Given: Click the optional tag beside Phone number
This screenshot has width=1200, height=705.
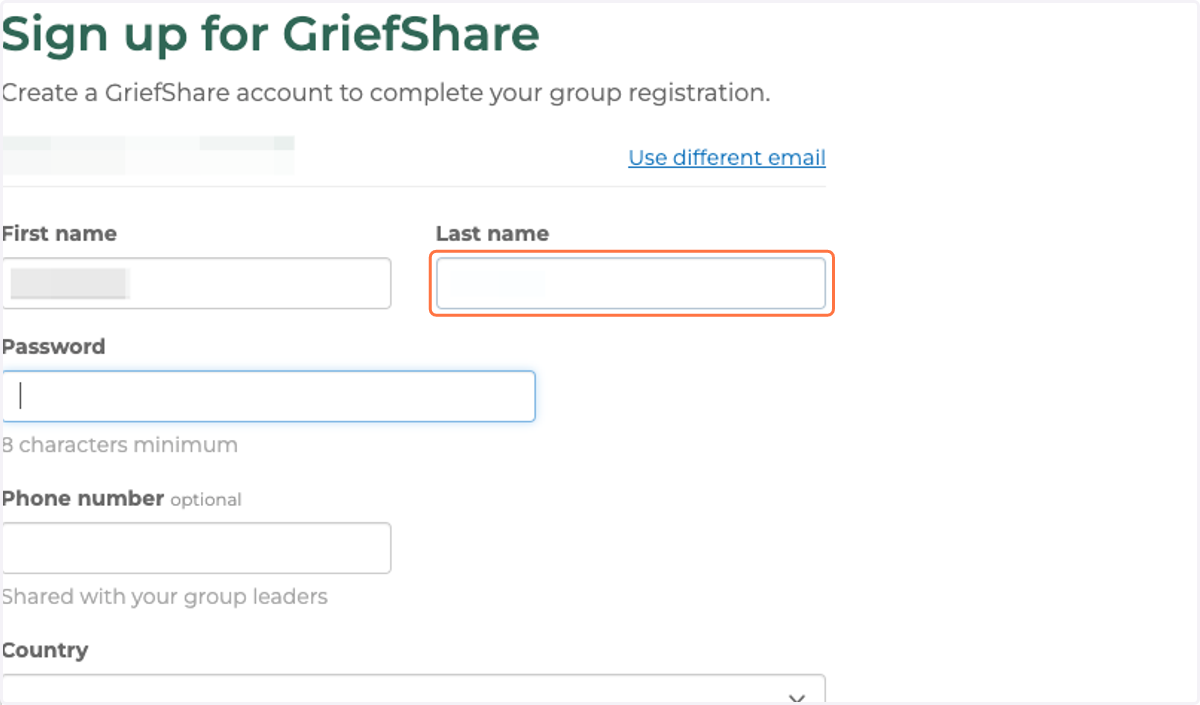Looking at the screenshot, I should (x=206, y=499).
